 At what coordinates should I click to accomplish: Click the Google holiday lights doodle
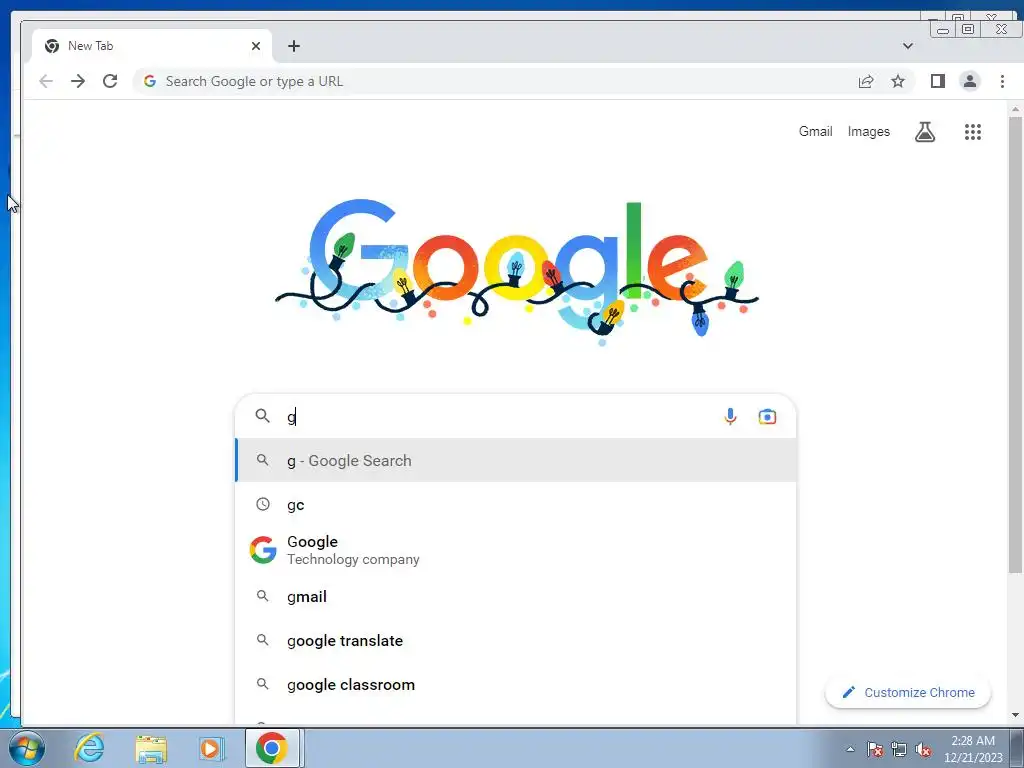[517, 271]
